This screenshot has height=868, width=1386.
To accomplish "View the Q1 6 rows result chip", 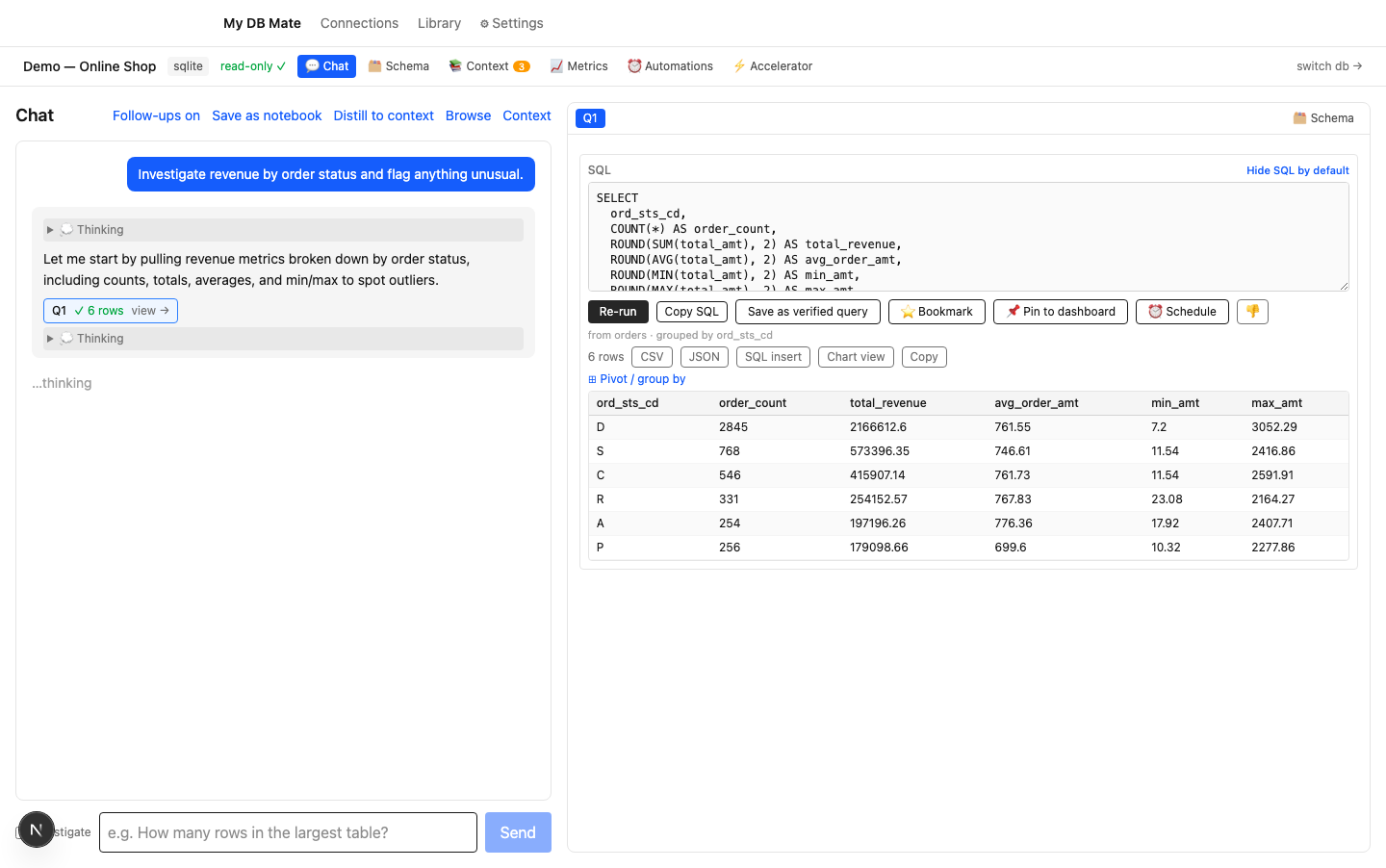I will 111,311.
